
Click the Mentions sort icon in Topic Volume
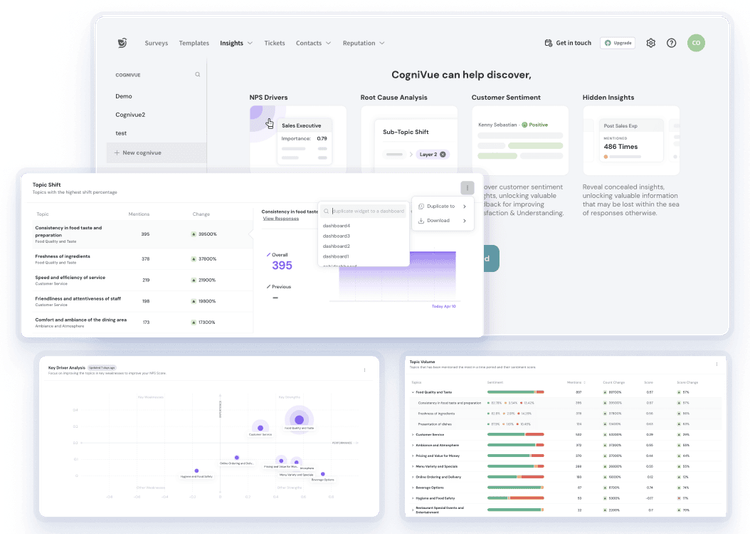(x=585, y=383)
